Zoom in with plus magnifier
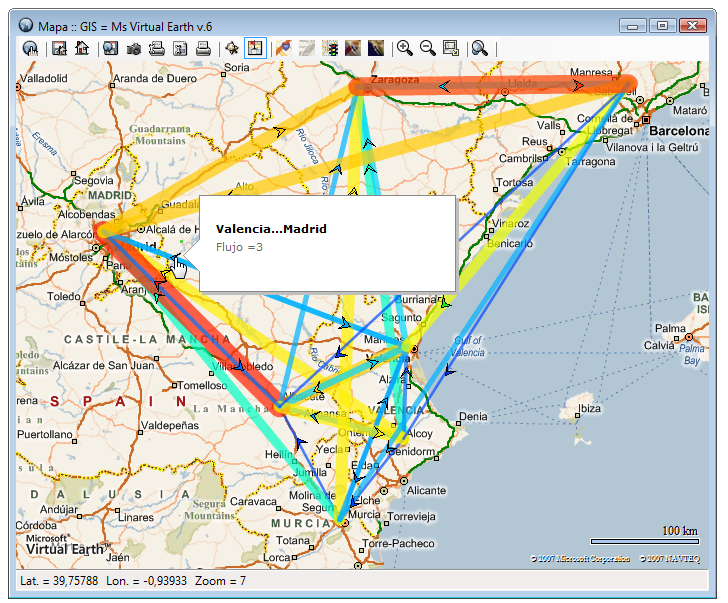This screenshot has height=603, width=728. (405, 48)
